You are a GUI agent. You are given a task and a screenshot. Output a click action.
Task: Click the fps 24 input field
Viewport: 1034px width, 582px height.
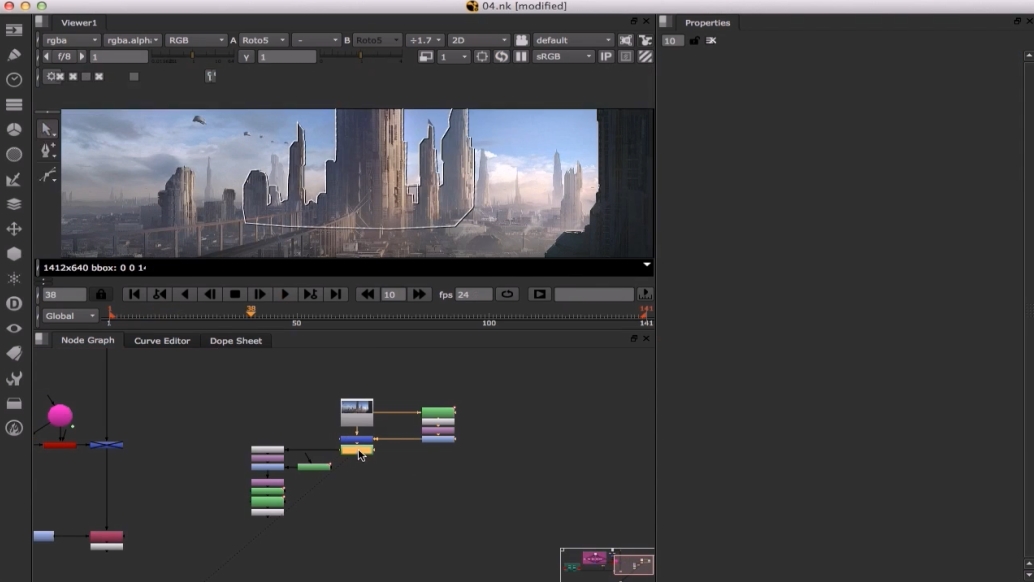coord(473,295)
